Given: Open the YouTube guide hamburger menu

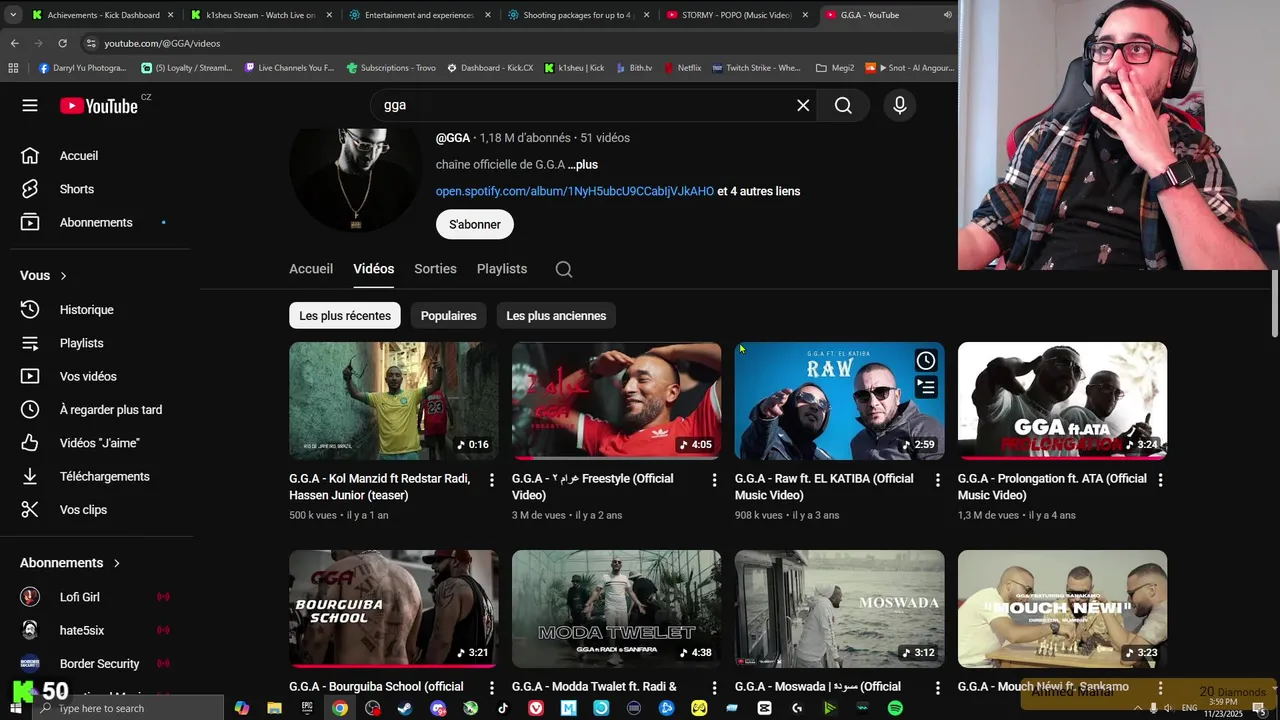Looking at the screenshot, I should click(x=30, y=105).
